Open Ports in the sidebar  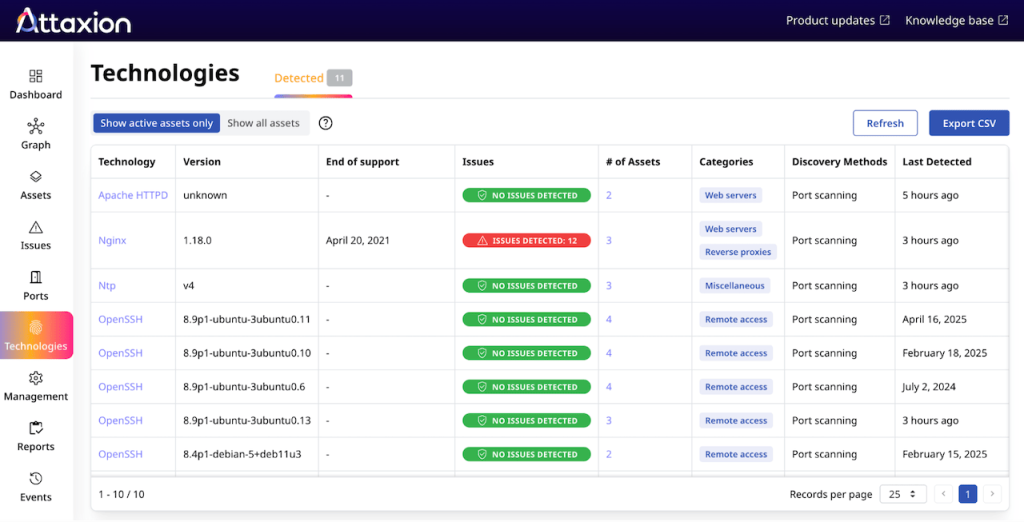(35, 286)
